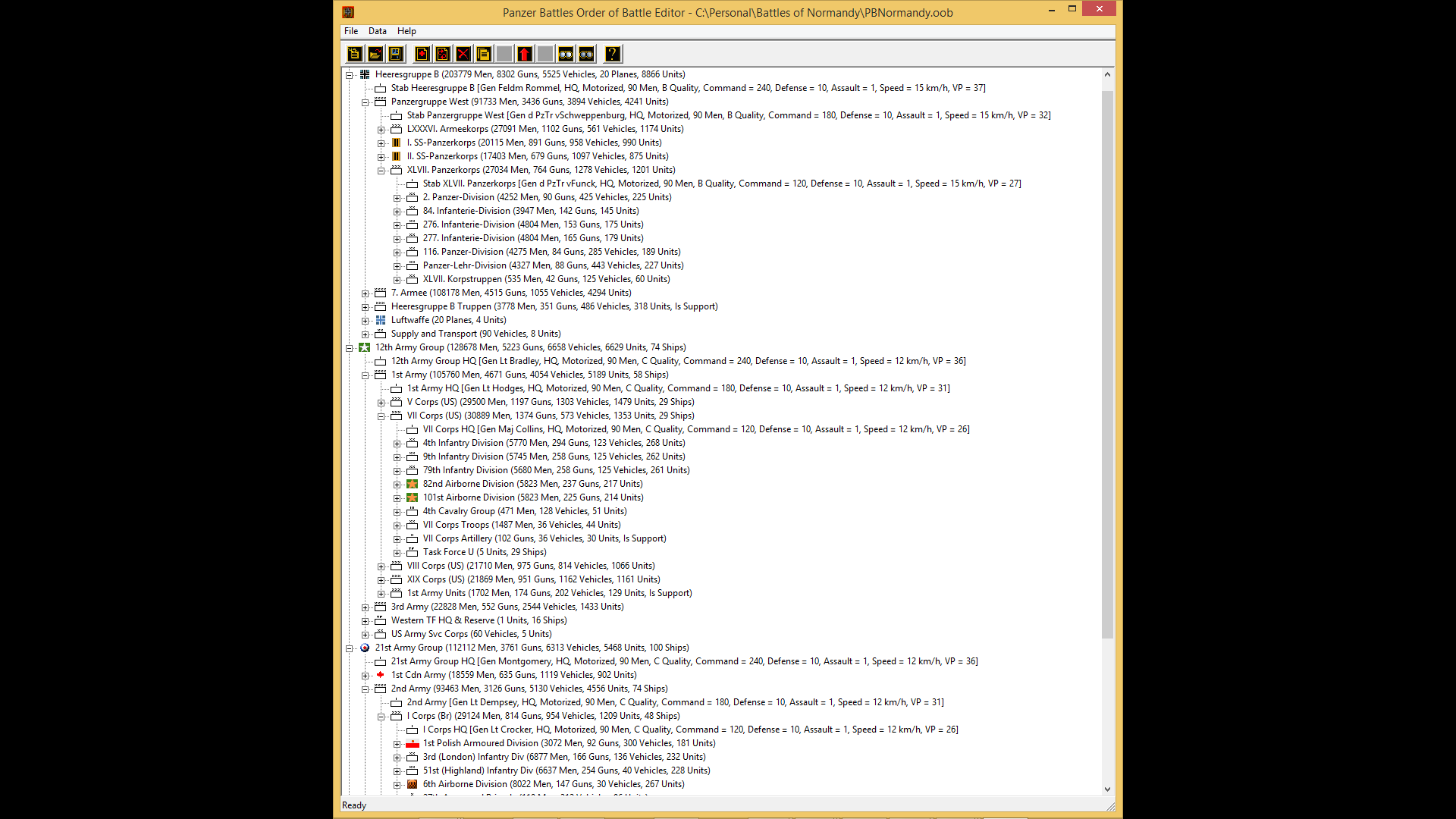The height and width of the screenshot is (819, 1456).
Task: Expand the LXXXVI. Armeekorps node
Action: click(x=381, y=130)
